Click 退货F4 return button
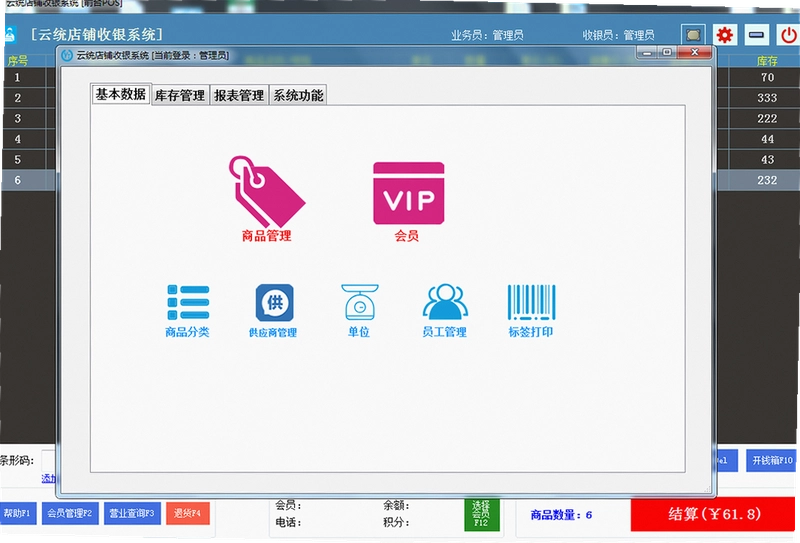This screenshot has width=800, height=543. point(188,513)
